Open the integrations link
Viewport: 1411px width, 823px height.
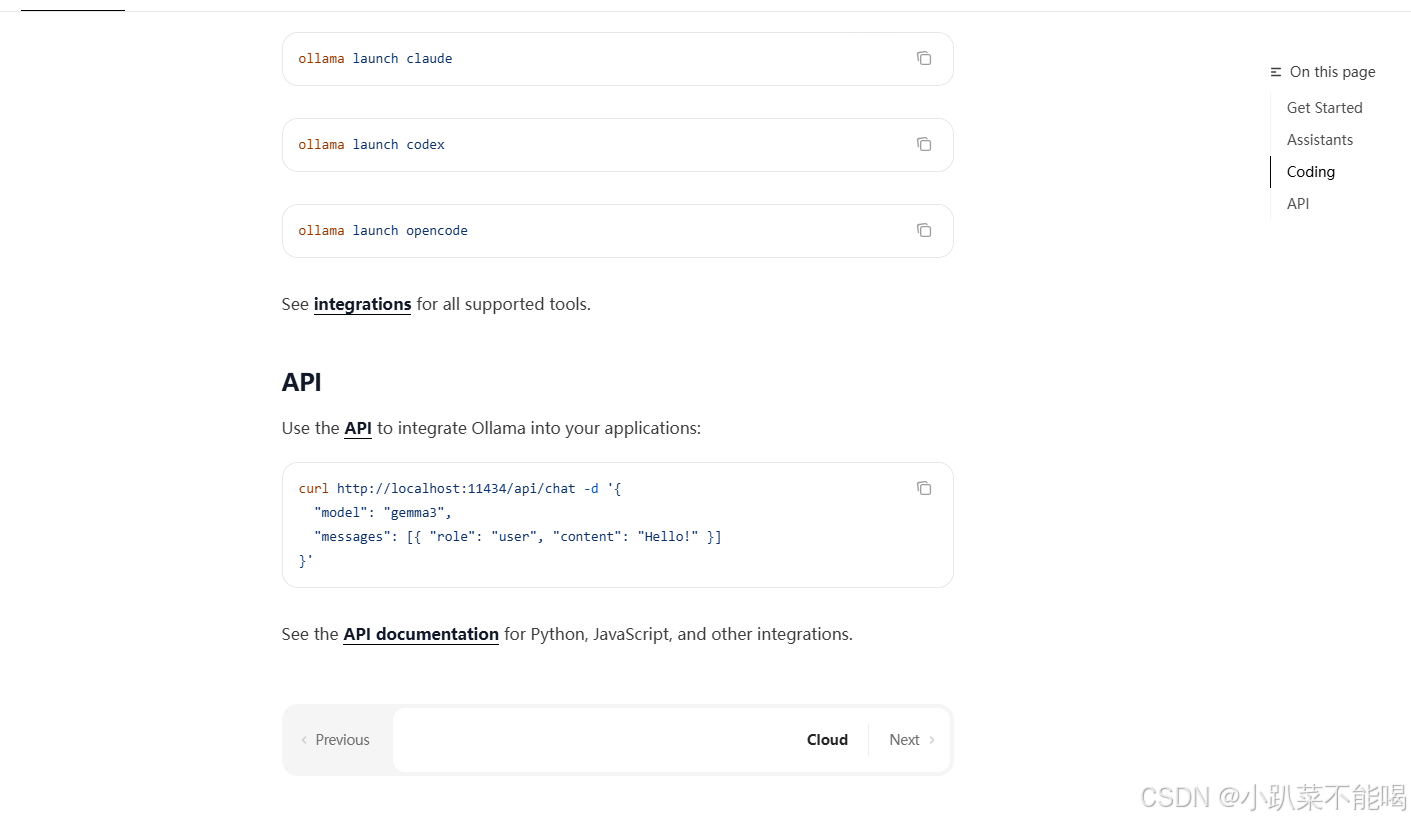pyautogui.click(x=362, y=304)
